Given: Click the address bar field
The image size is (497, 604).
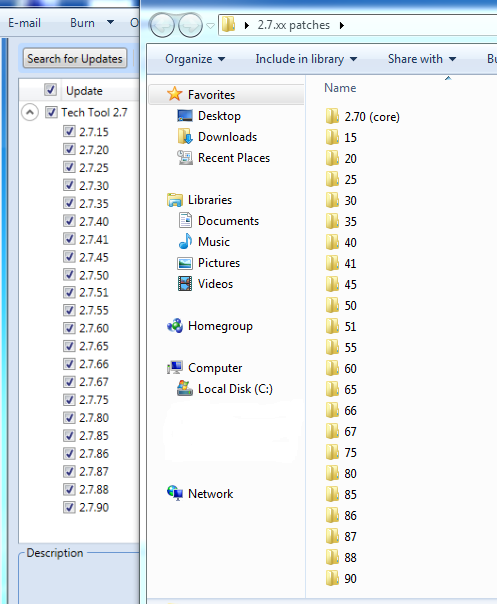Looking at the screenshot, I should pos(358,25).
